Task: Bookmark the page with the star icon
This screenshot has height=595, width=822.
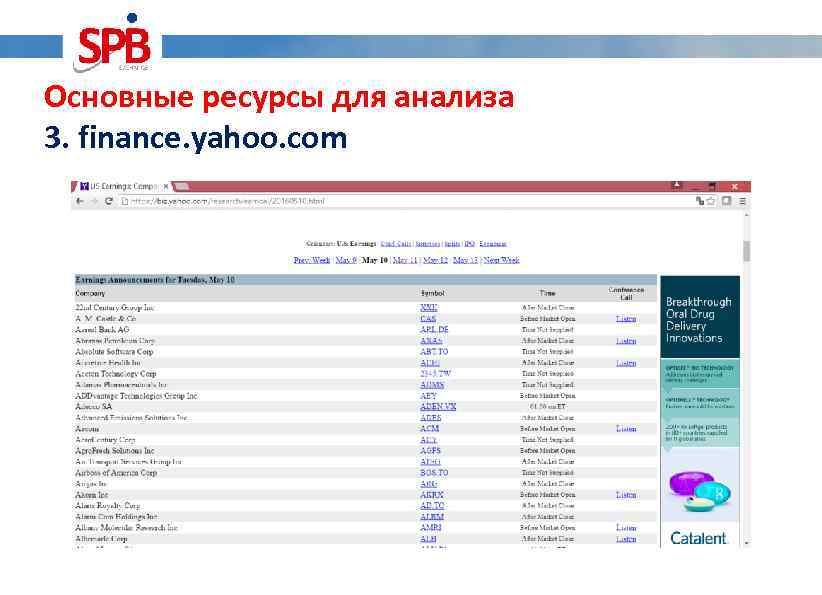Action: 711,201
